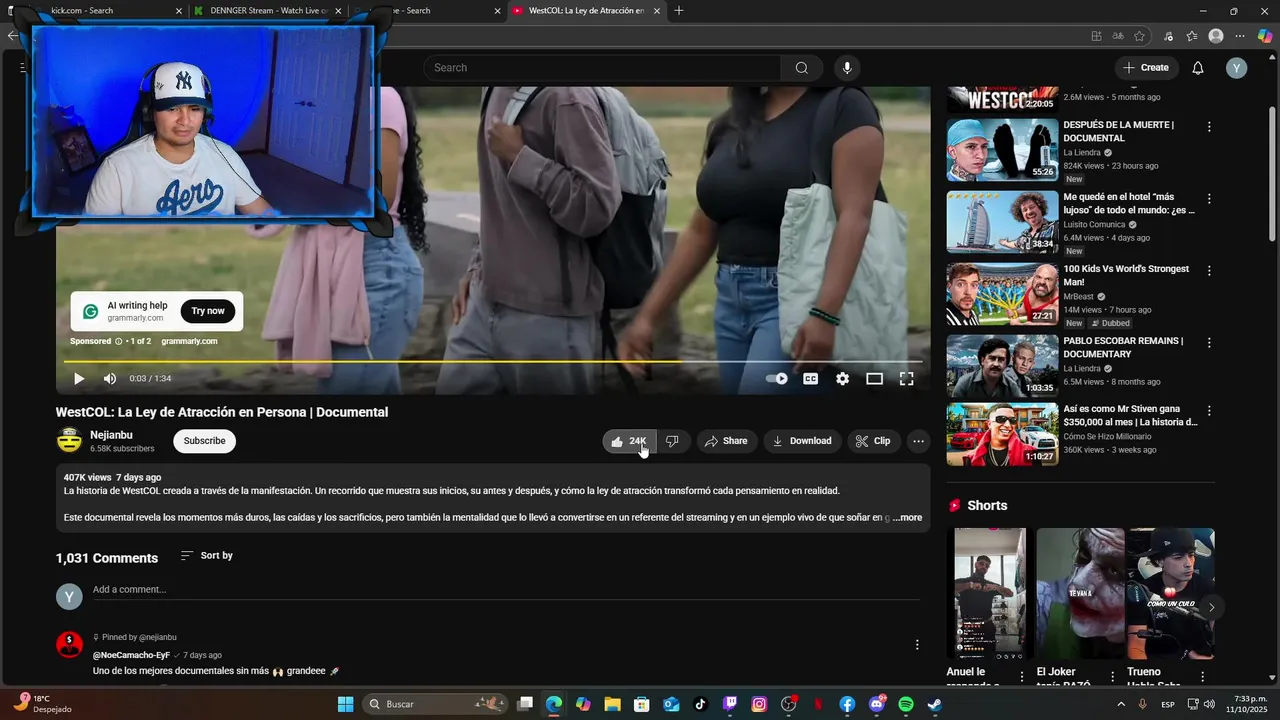Click the YouTube search magnifier button

click(x=802, y=68)
